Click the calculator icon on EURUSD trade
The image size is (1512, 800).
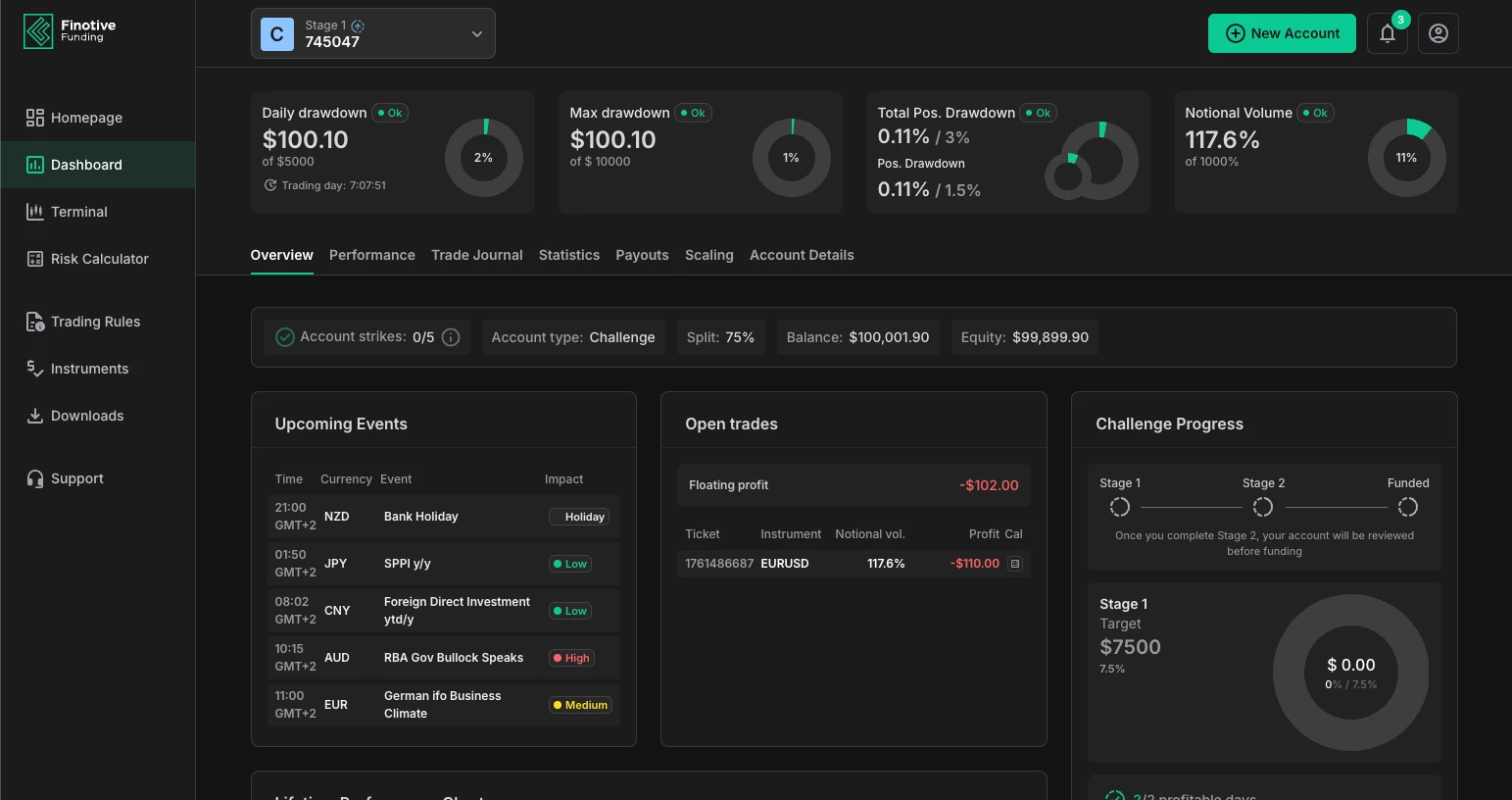1015,564
